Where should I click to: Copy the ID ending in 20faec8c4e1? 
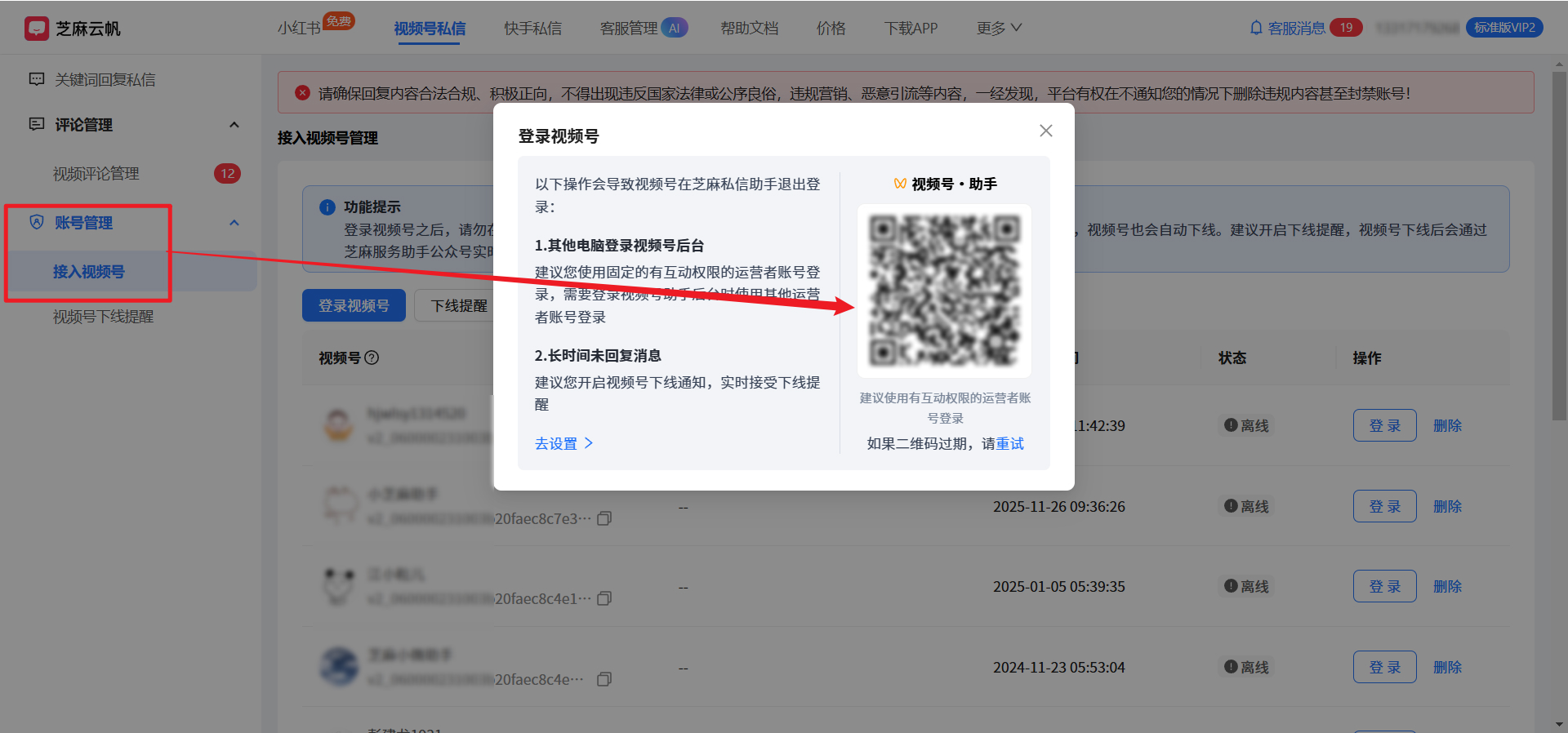[x=604, y=598]
